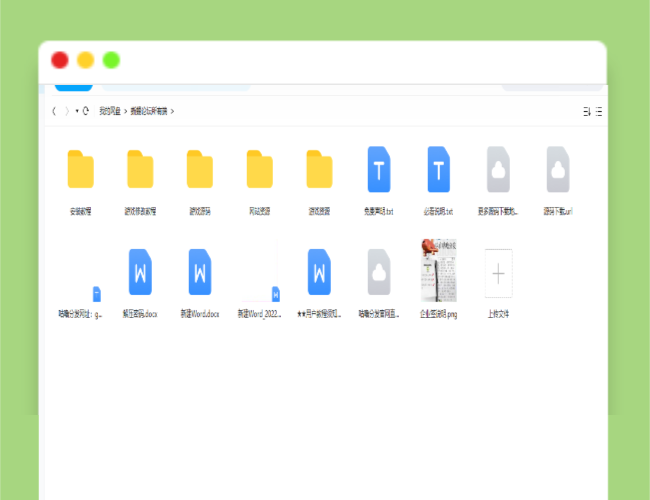This screenshot has height=500, width=650.
Task: Open the 游戏修改教程 folder icon
Action: click(140, 169)
